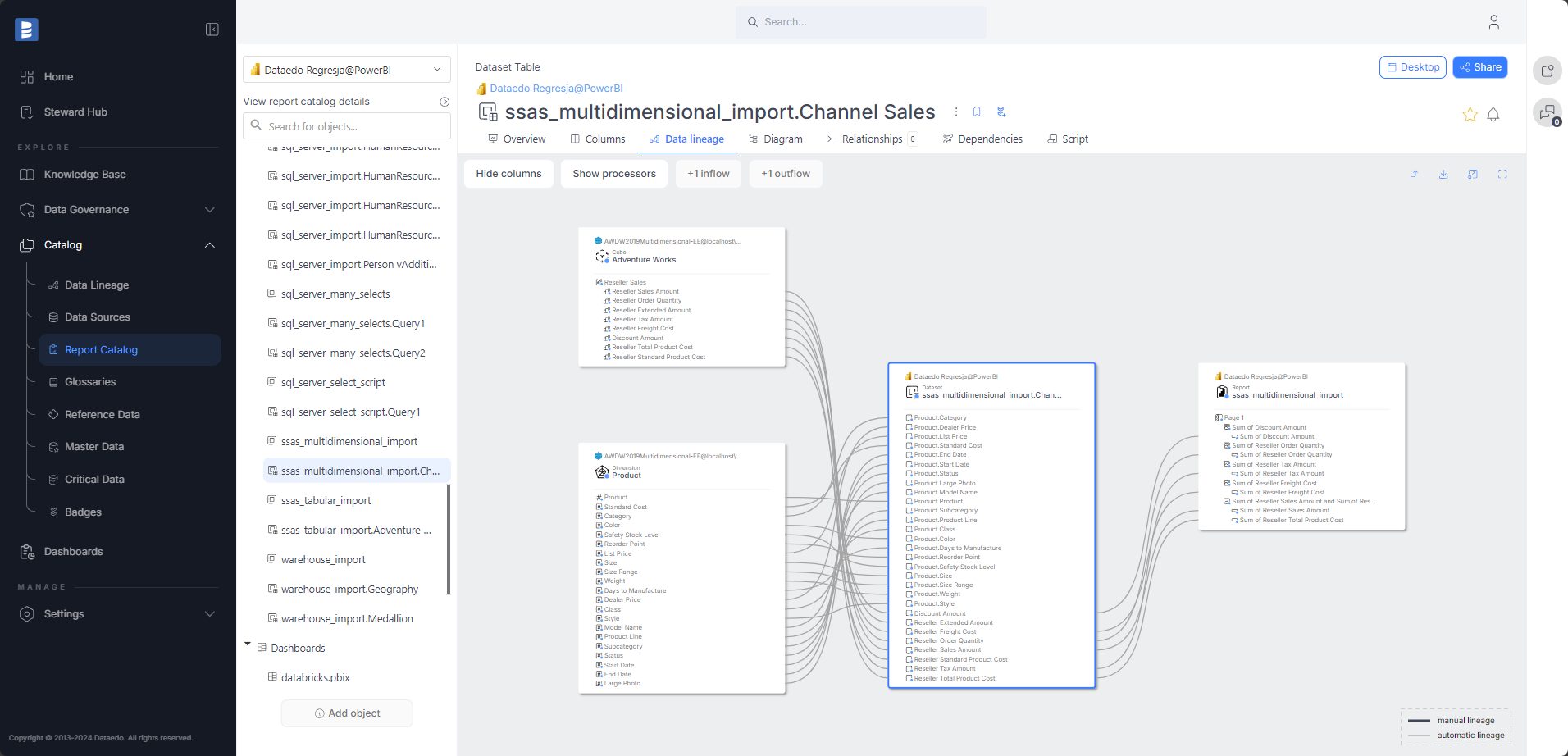Click the notification bell icon
Viewport: 1568px width, 756px height.
point(1493,115)
